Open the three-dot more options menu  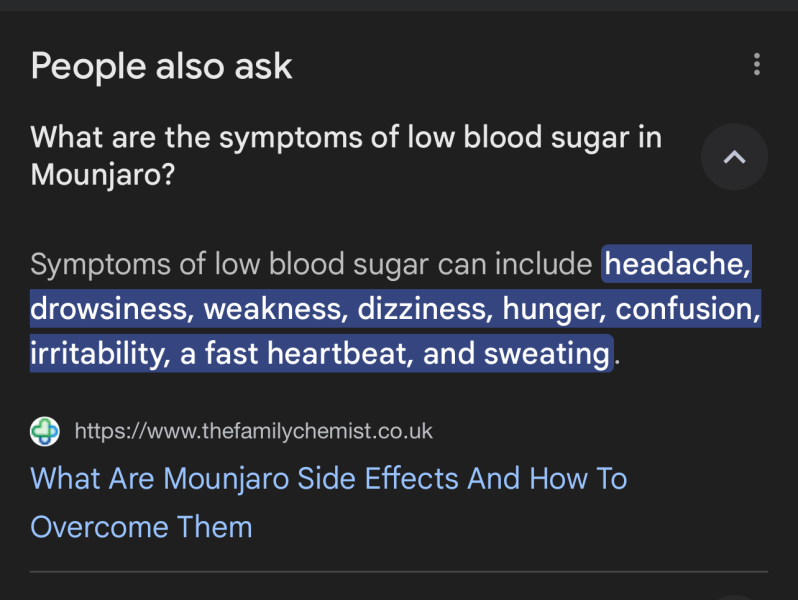click(757, 66)
